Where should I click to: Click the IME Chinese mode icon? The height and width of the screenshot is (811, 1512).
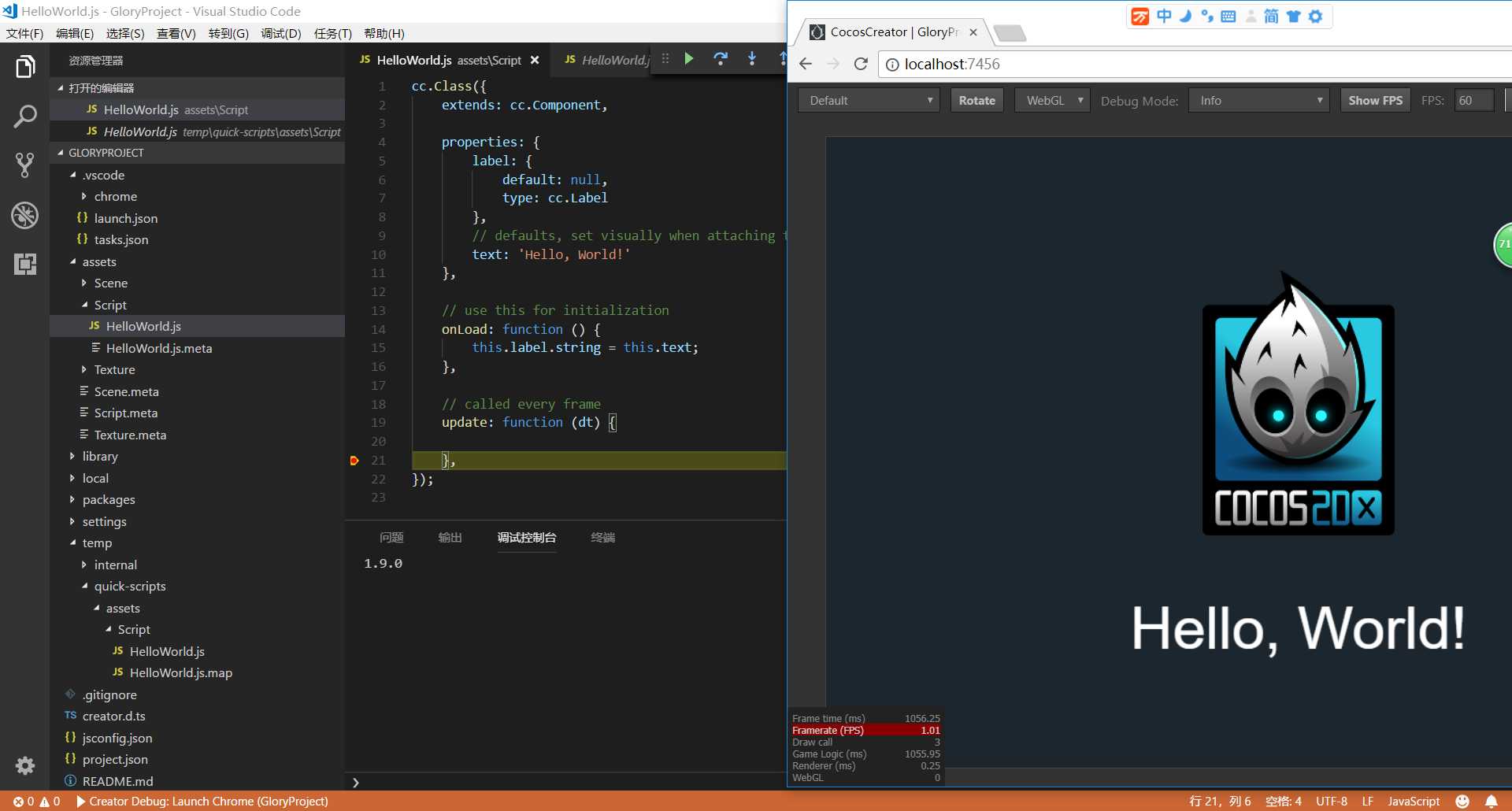point(1164,17)
